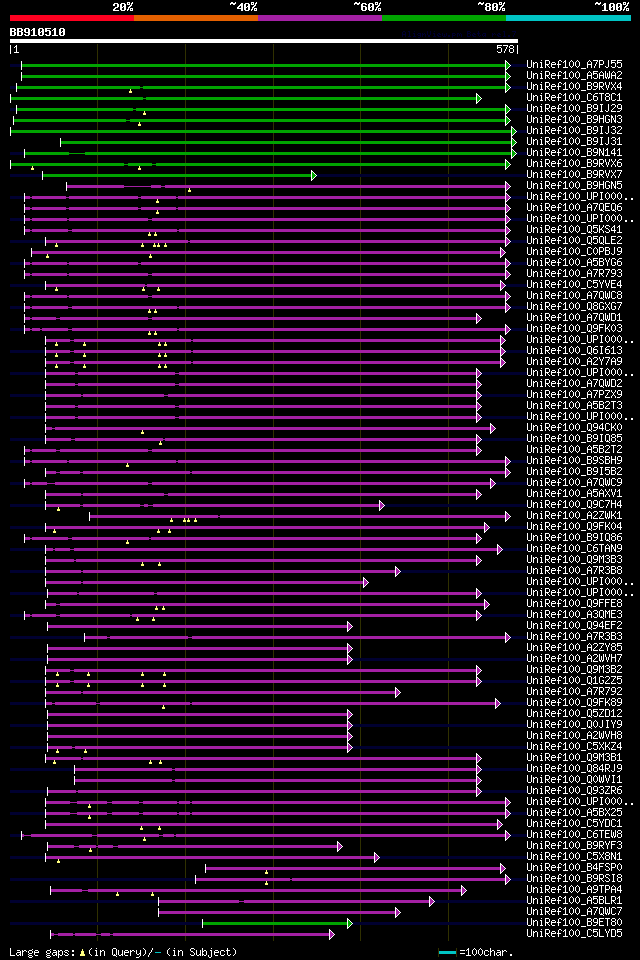Select hit UniRef100_Q9FK03
The height and width of the screenshot is (960, 640).
coord(574,329)
